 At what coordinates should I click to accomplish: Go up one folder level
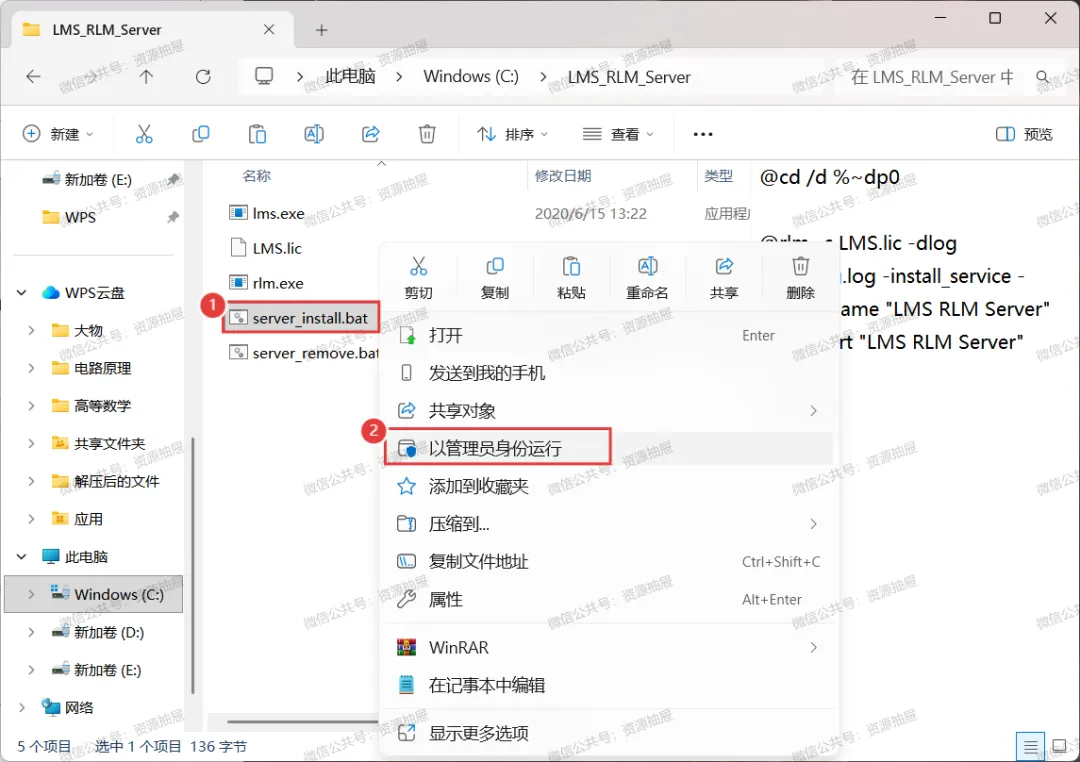pos(146,76)
